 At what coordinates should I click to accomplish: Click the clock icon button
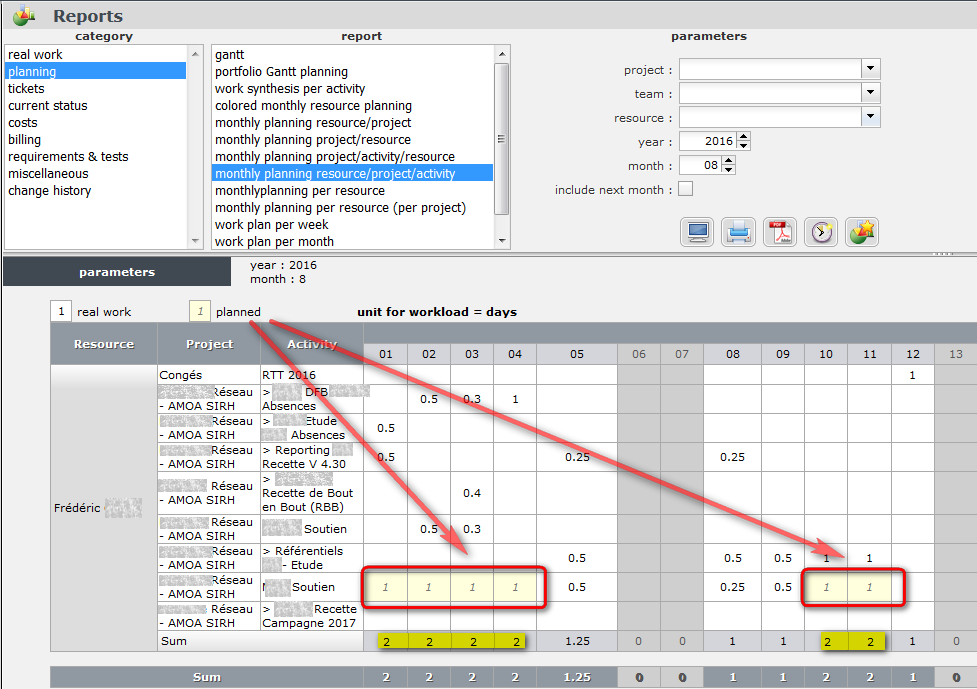pyautogui.click(x=820, y=232)
